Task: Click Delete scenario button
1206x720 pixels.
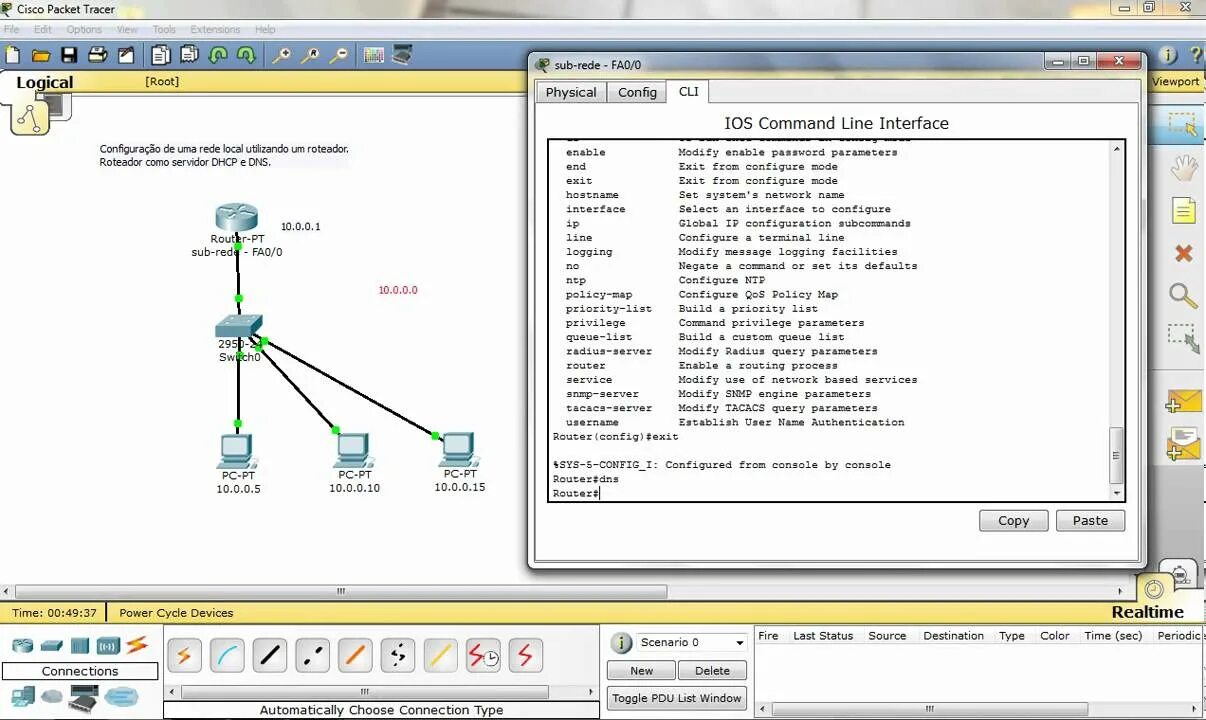Action: (x=712, y=670)
